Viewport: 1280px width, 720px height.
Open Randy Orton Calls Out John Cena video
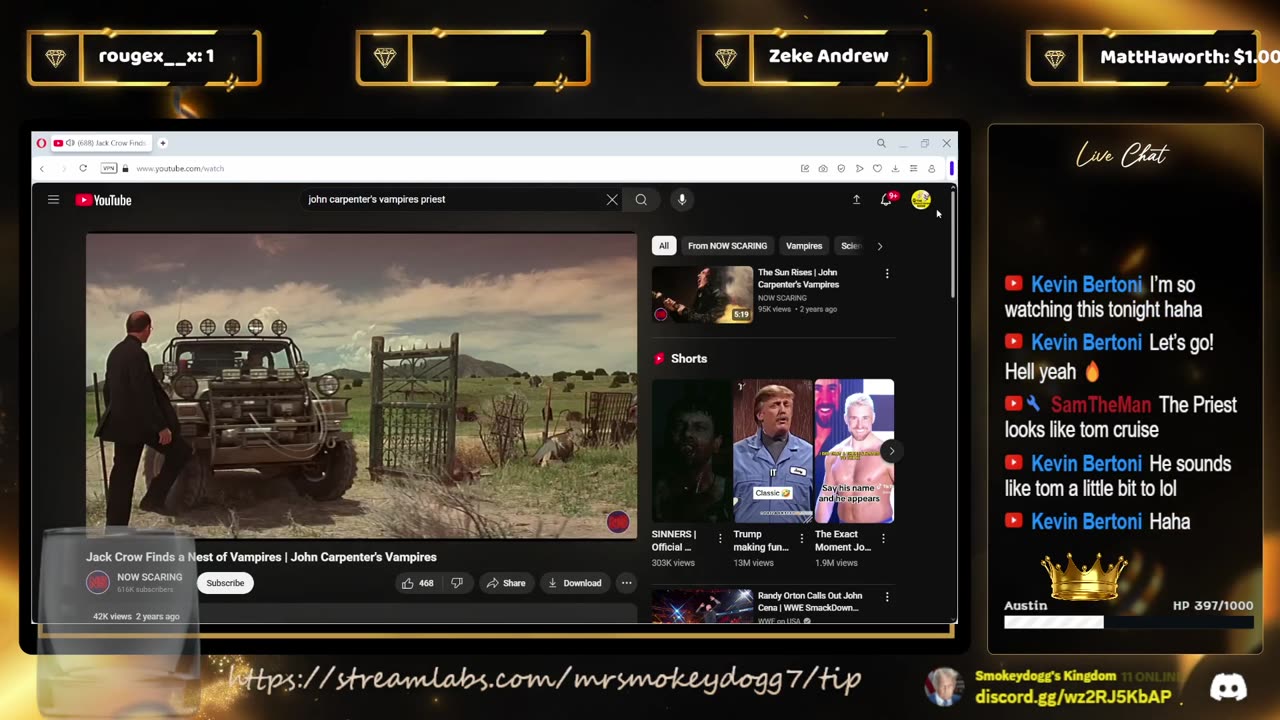810,601
